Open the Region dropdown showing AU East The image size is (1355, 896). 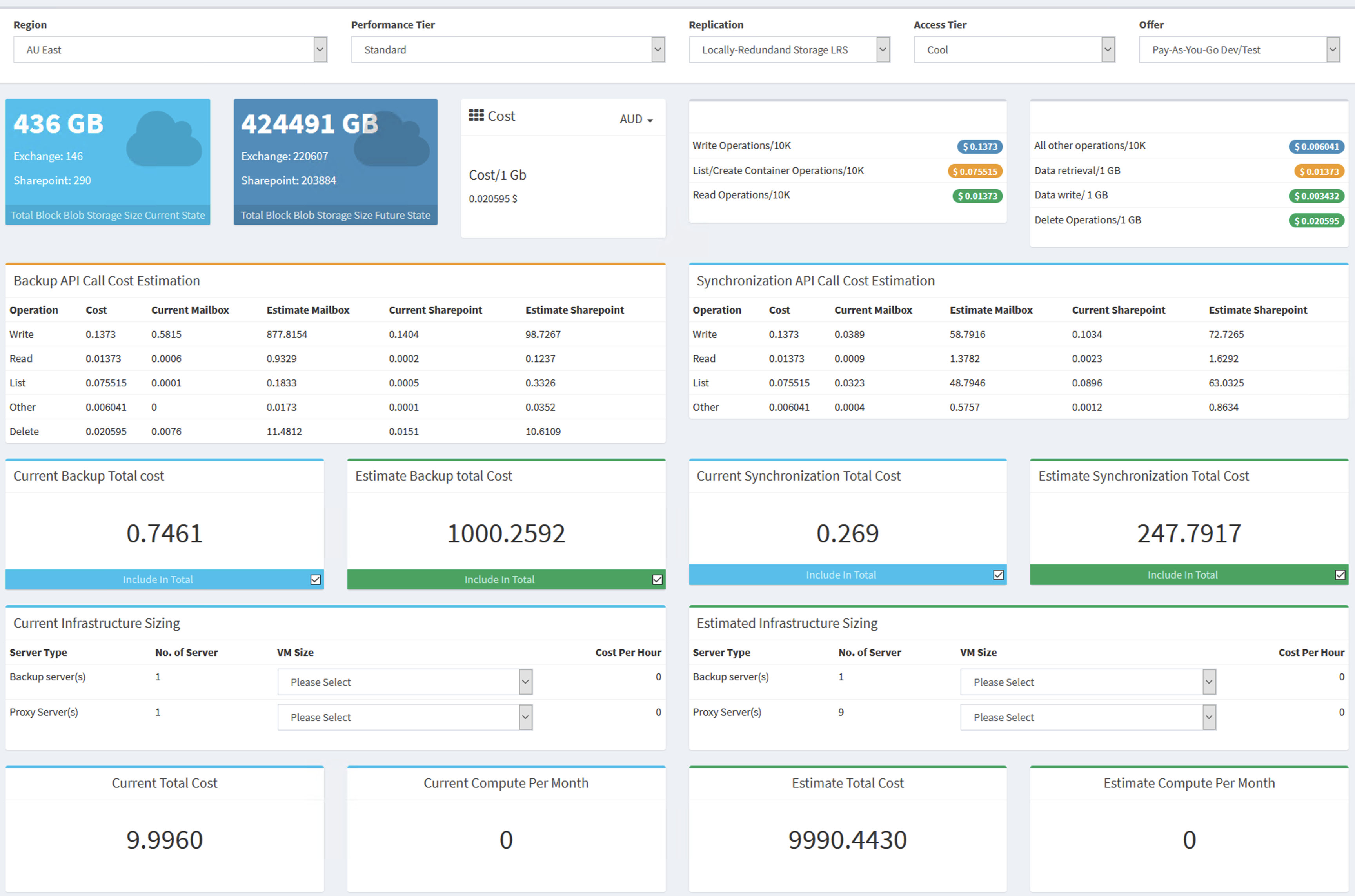(x=170, y=50)
